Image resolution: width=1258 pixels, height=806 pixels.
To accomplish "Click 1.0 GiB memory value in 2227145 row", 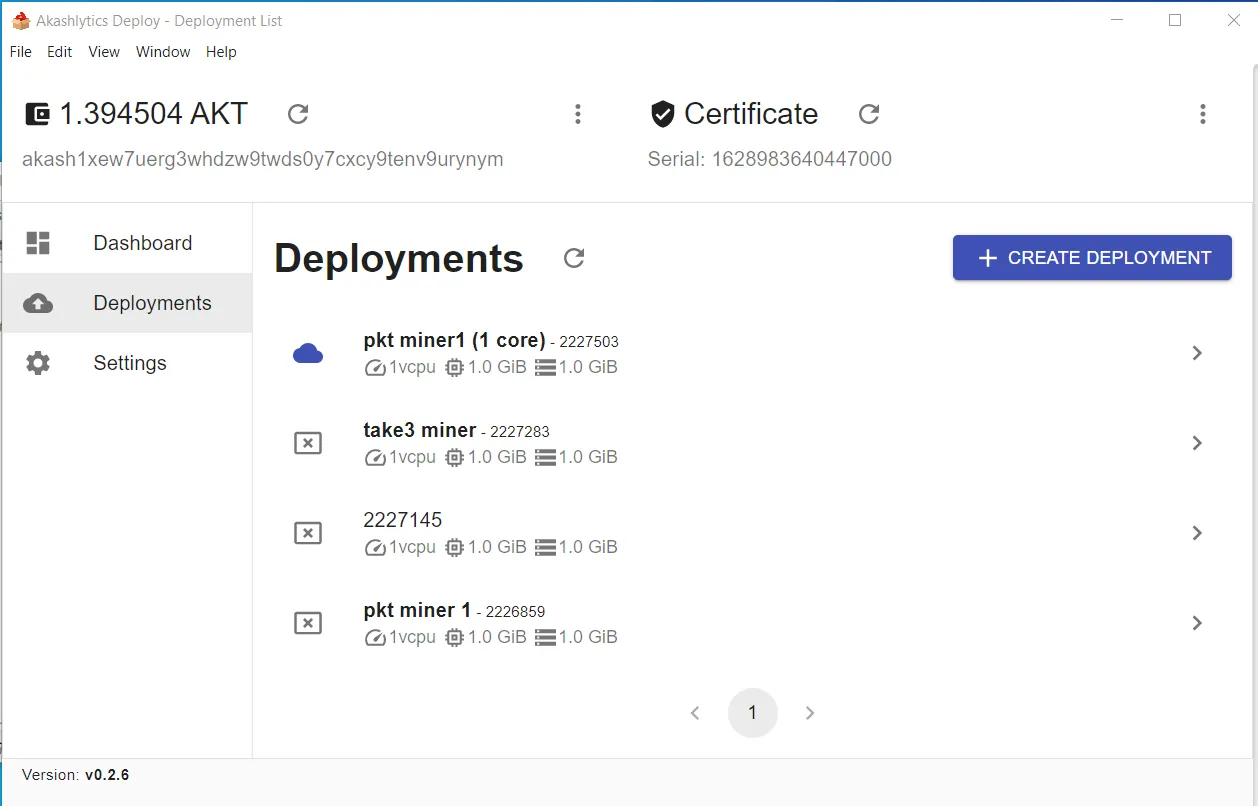I will pos(497,548).
